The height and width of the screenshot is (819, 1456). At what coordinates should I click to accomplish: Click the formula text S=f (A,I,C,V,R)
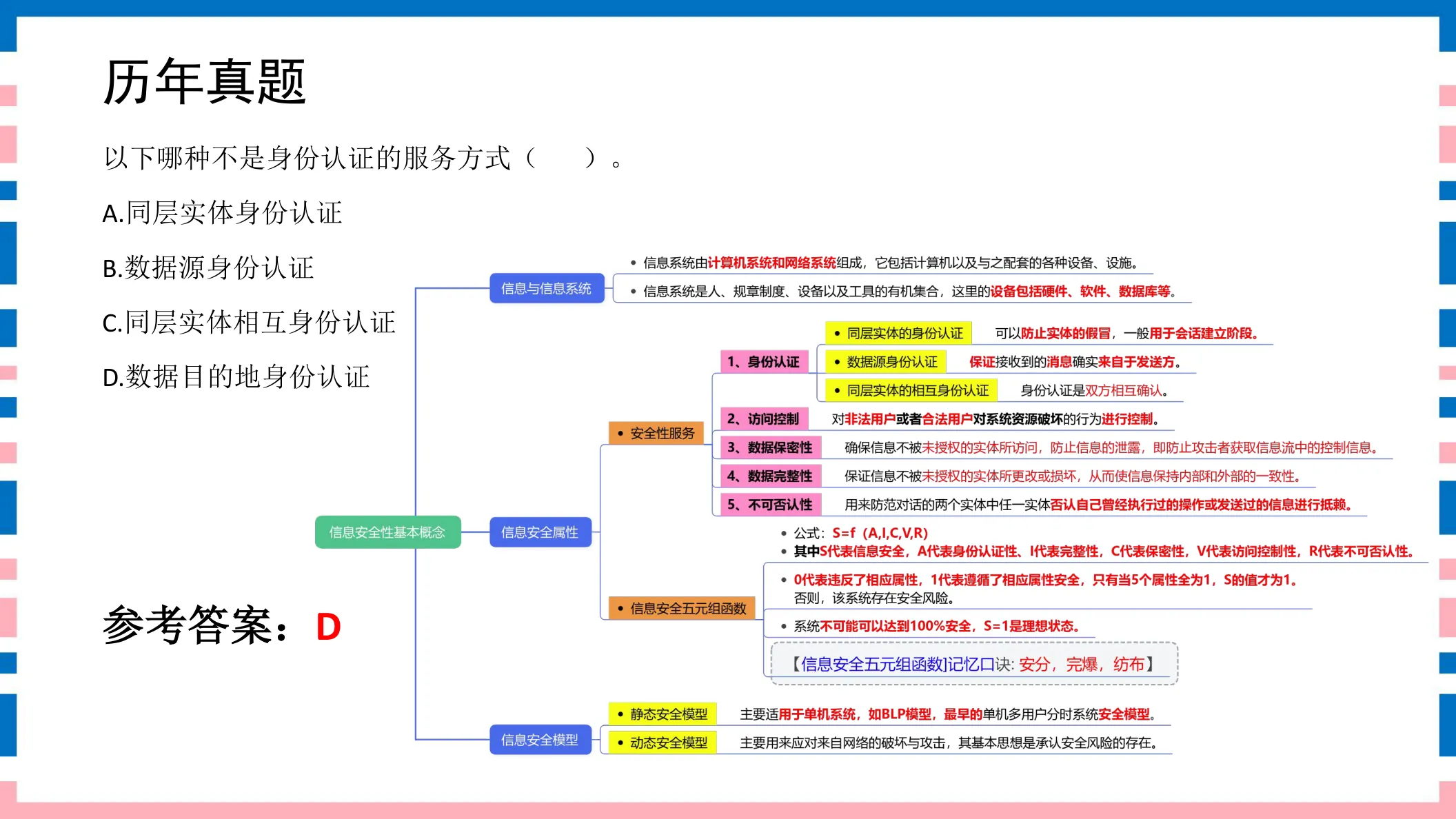(880, 533)
